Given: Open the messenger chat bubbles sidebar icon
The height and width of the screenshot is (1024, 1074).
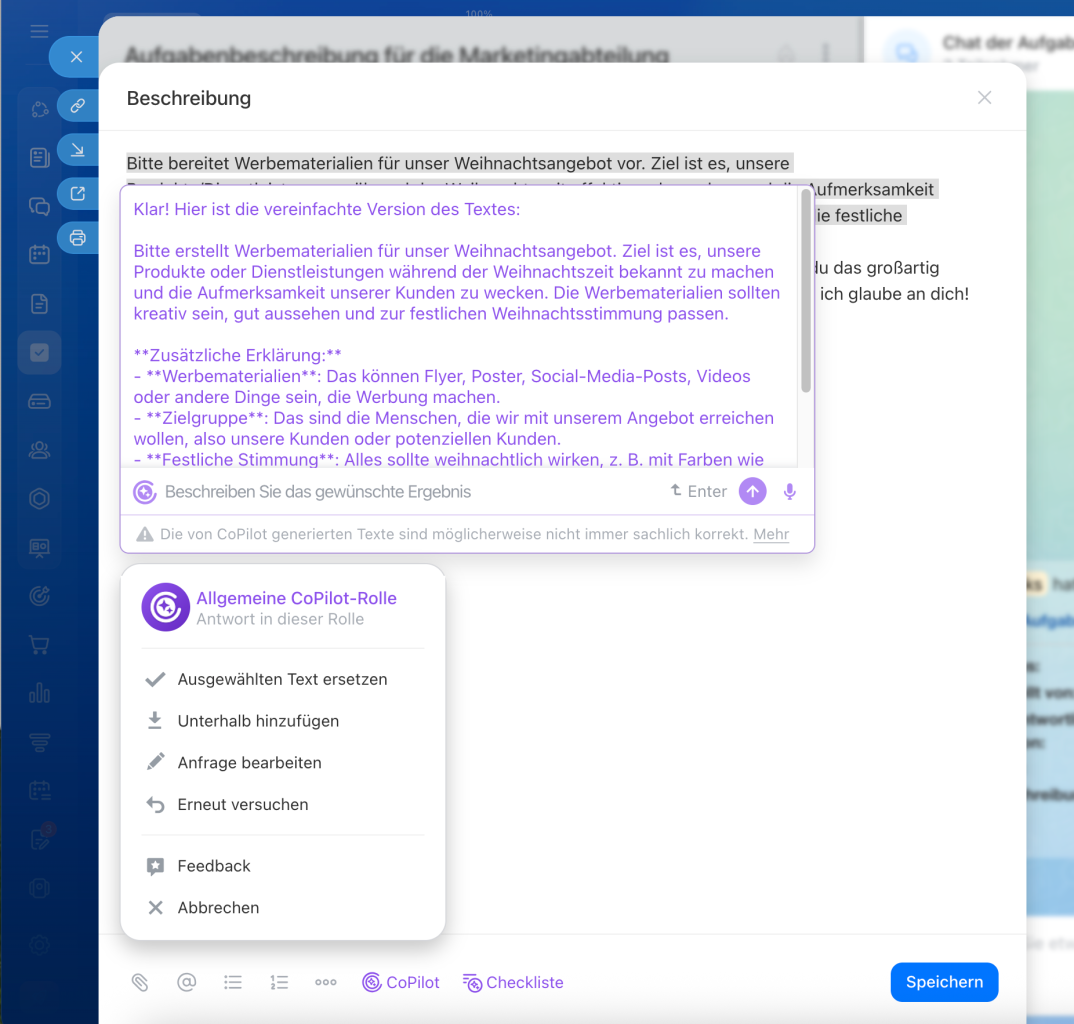Looking at the screenshot, I should coord(39,206).
